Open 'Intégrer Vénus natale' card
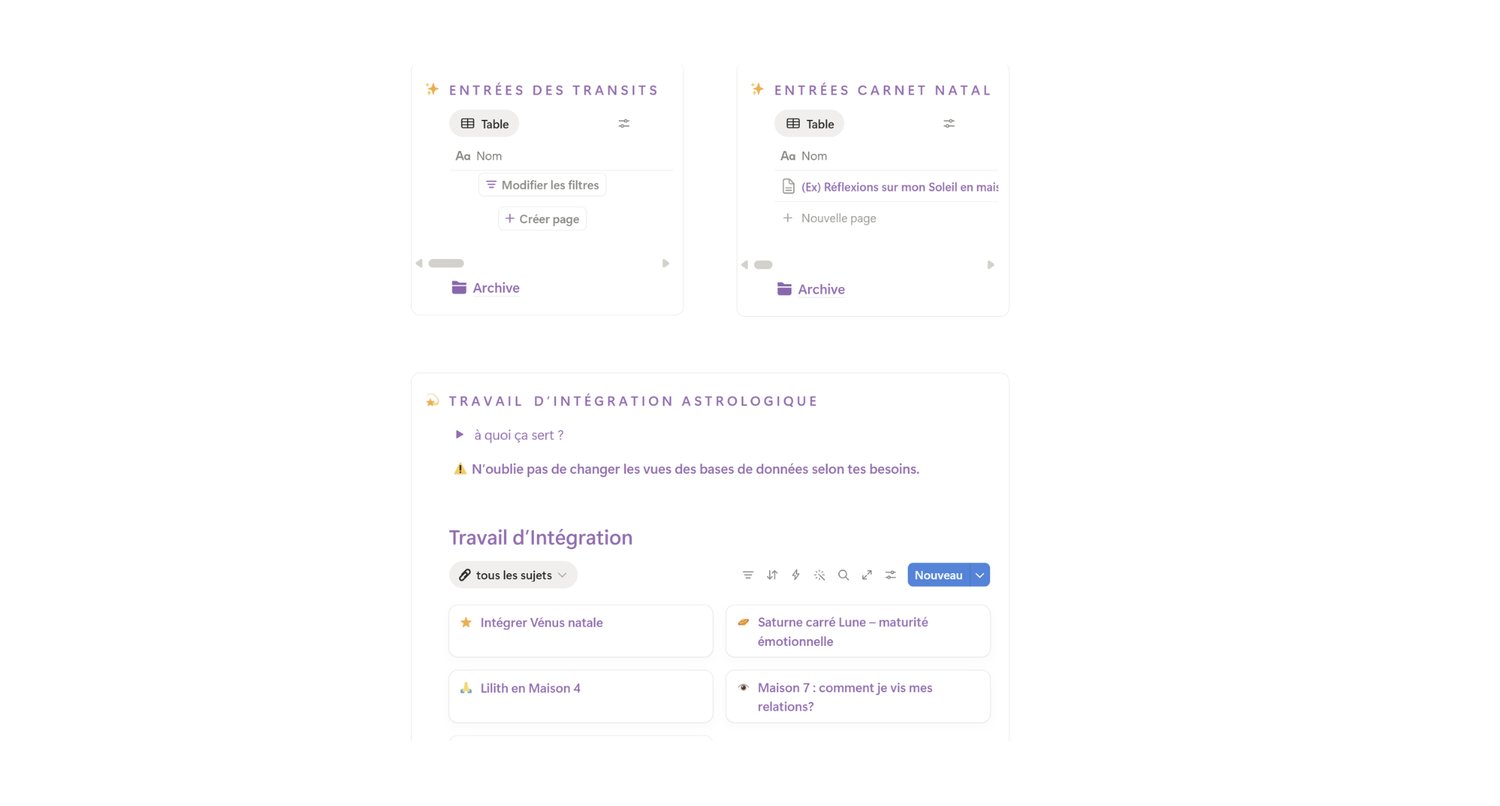This screenshot has width=1500, height=806. (581, 630)
